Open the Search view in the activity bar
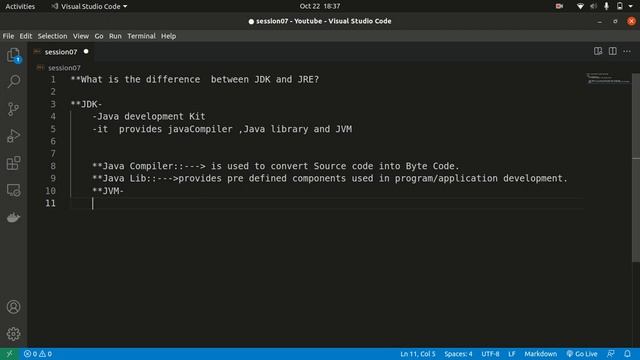Screen dimensions: 640x360 (13, 81)
